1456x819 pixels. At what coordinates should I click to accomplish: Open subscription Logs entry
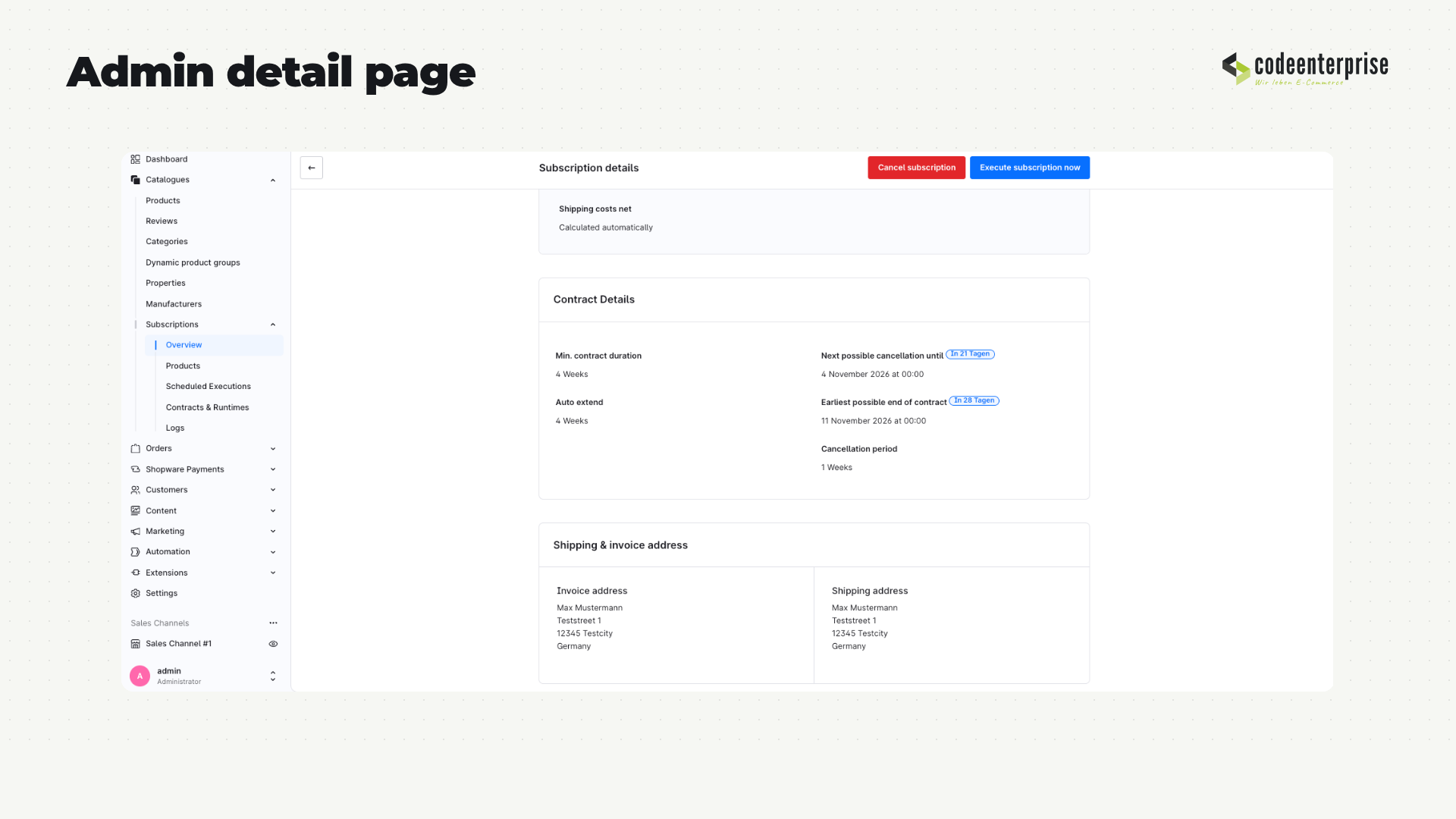[x=175, y=428]
